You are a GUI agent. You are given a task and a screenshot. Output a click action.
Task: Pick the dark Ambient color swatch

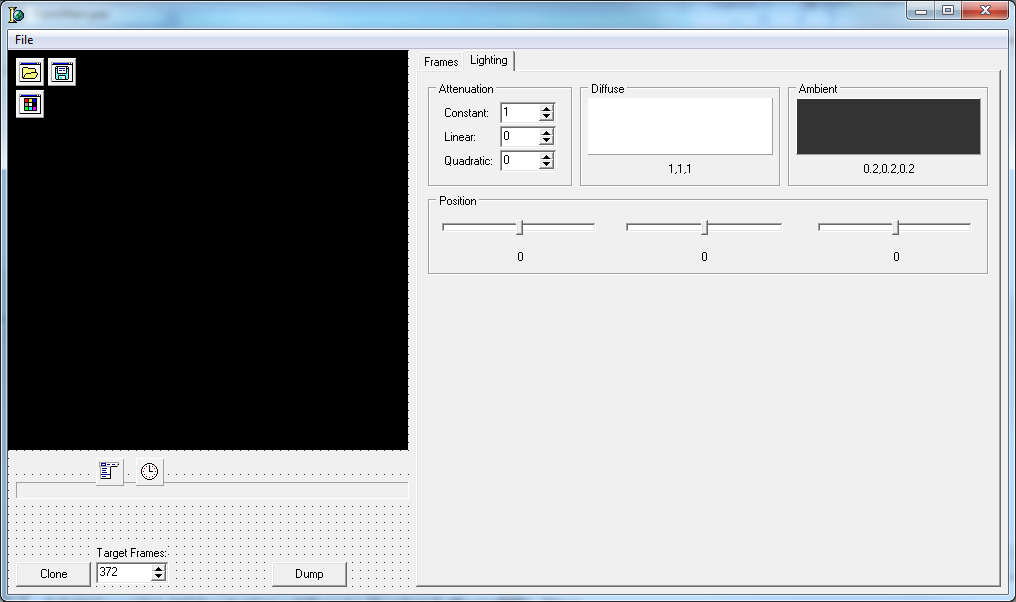pyautogui.click(x=888, y=126)
